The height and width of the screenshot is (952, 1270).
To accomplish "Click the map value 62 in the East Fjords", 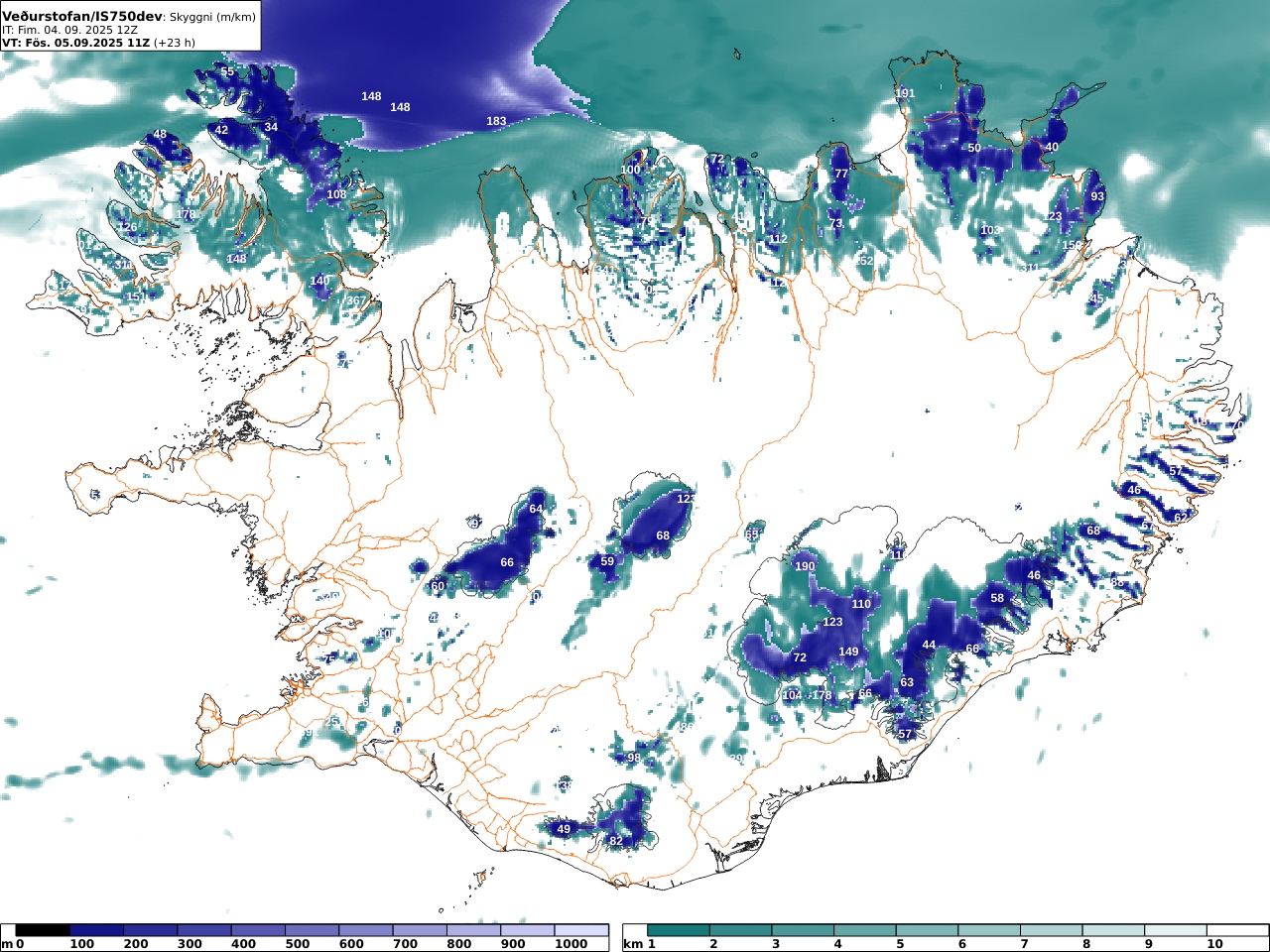I will 1181,518.
